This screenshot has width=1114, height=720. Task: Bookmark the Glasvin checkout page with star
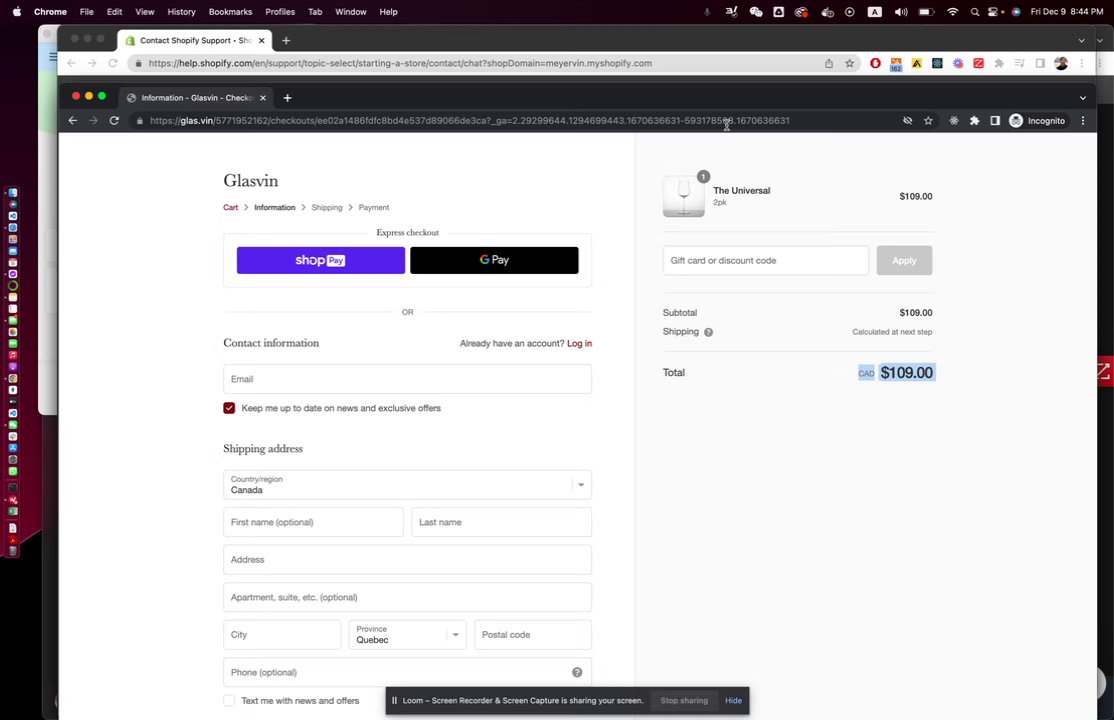pos(928,121)
